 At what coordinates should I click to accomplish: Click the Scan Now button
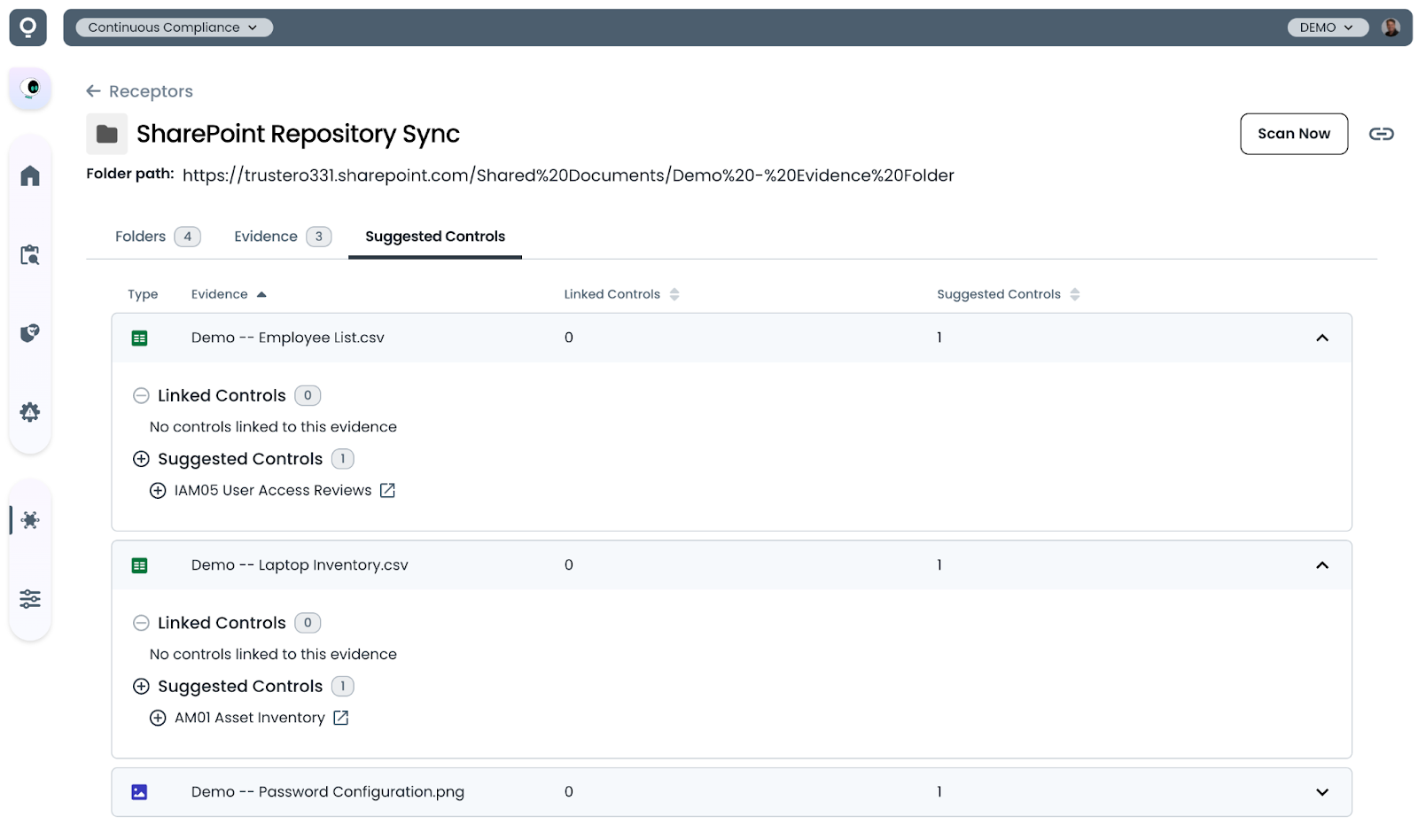[1293, 134]
